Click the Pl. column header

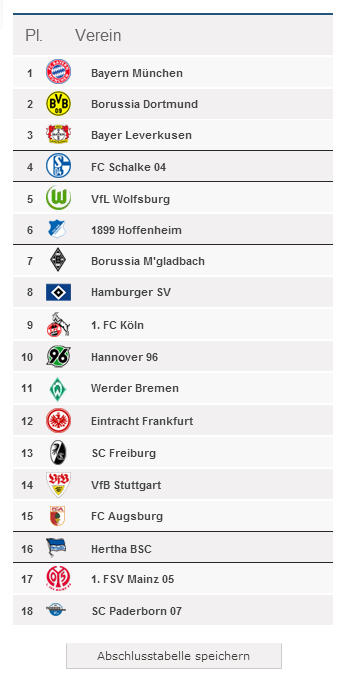tap(34, 35)
